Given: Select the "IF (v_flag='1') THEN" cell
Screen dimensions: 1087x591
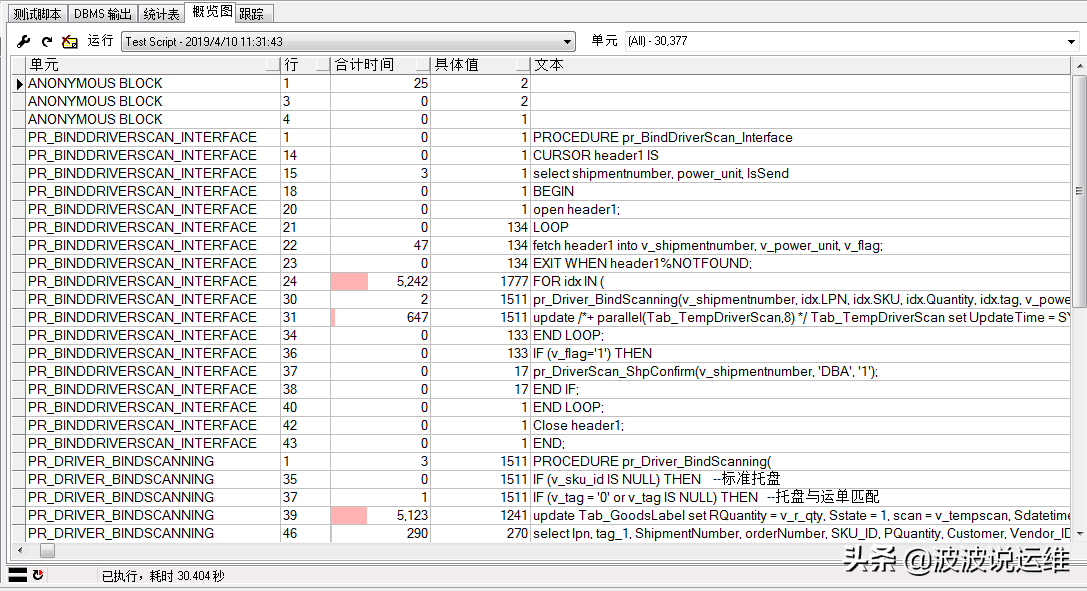Looking at the screenshot, I should coord(801,353).
